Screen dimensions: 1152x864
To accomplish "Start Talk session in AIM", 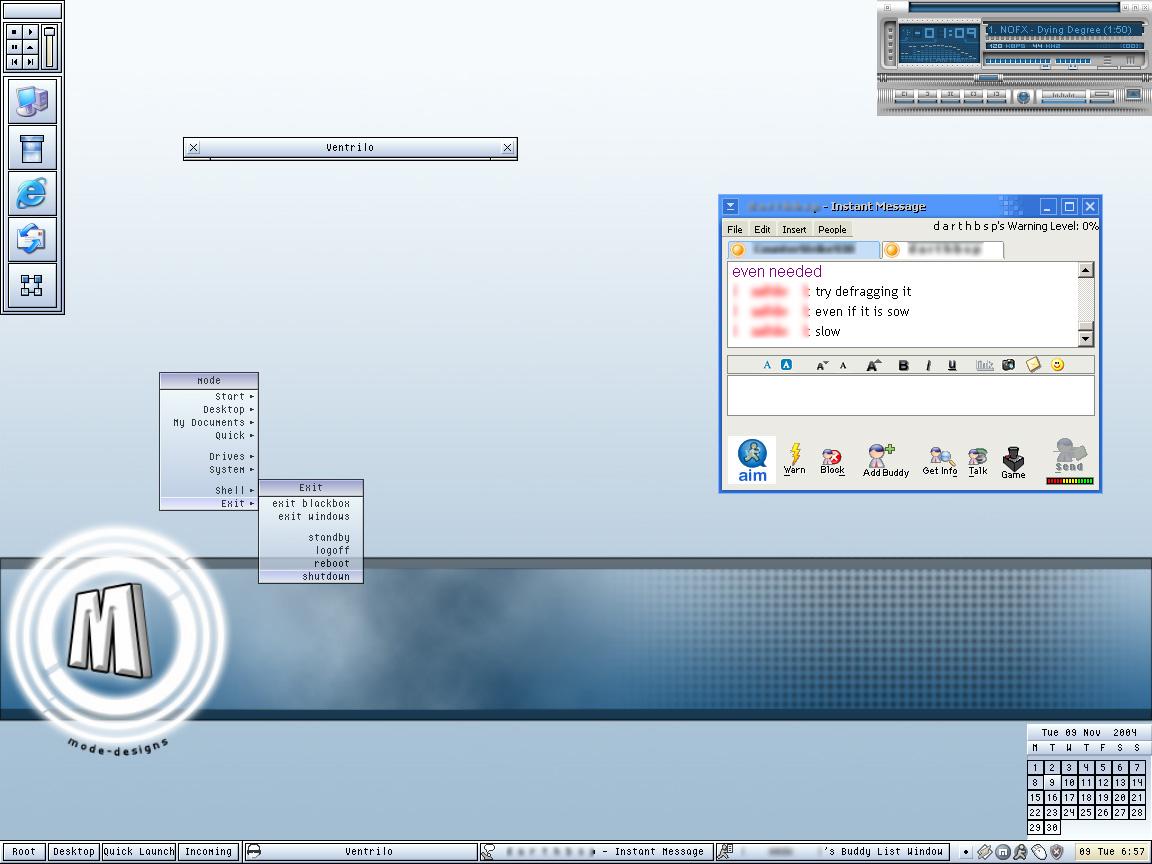I will click(978, 461).
